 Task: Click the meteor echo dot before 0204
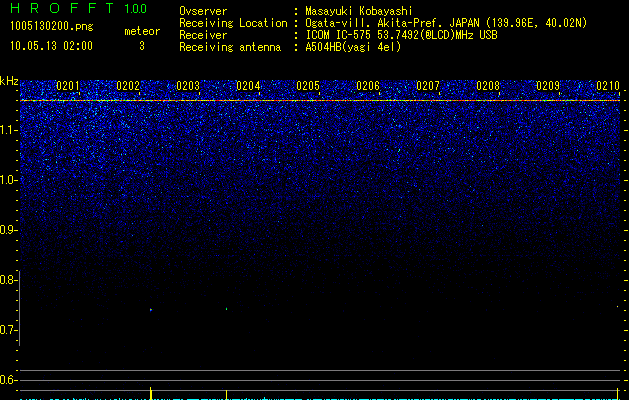click(x=227, y=309)
